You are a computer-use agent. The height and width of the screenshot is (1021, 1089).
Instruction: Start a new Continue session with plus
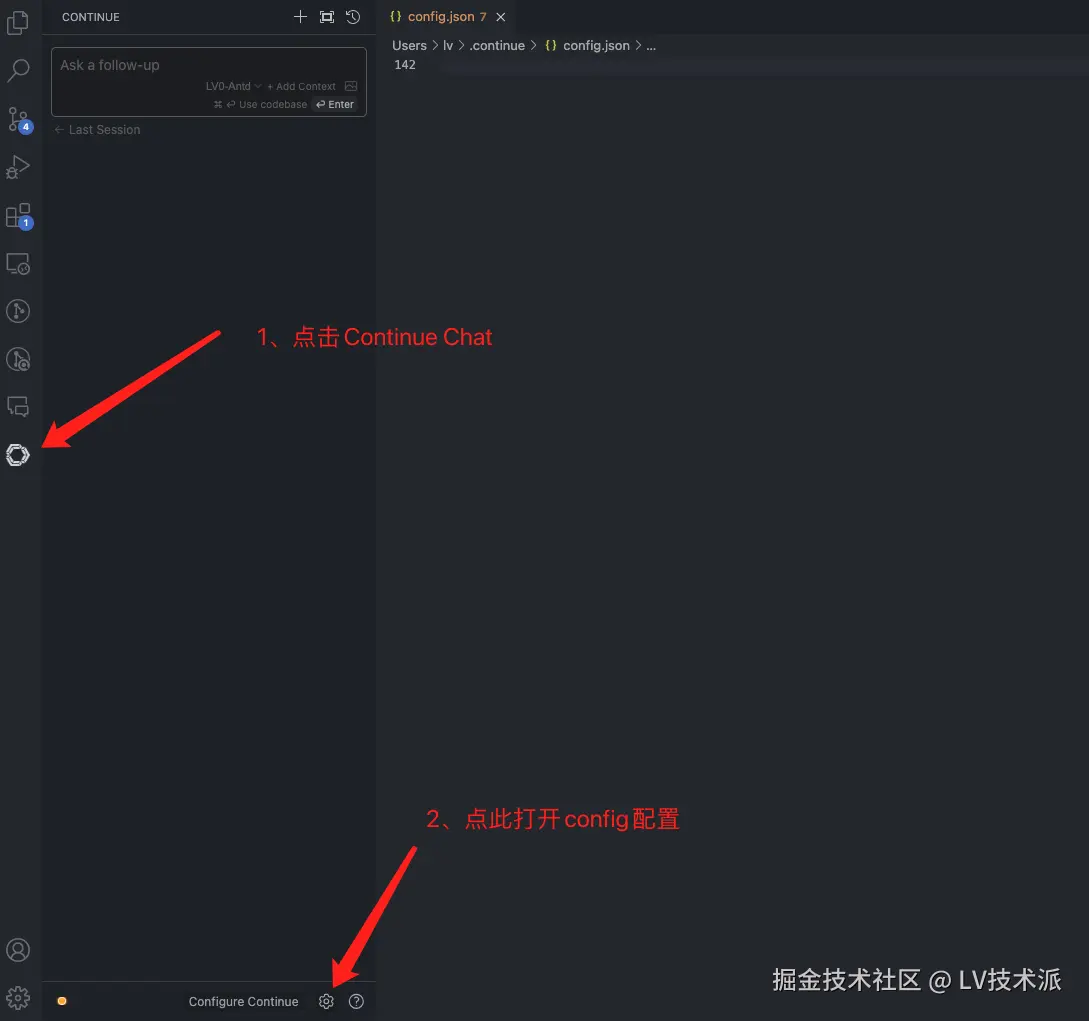(300, 17)
